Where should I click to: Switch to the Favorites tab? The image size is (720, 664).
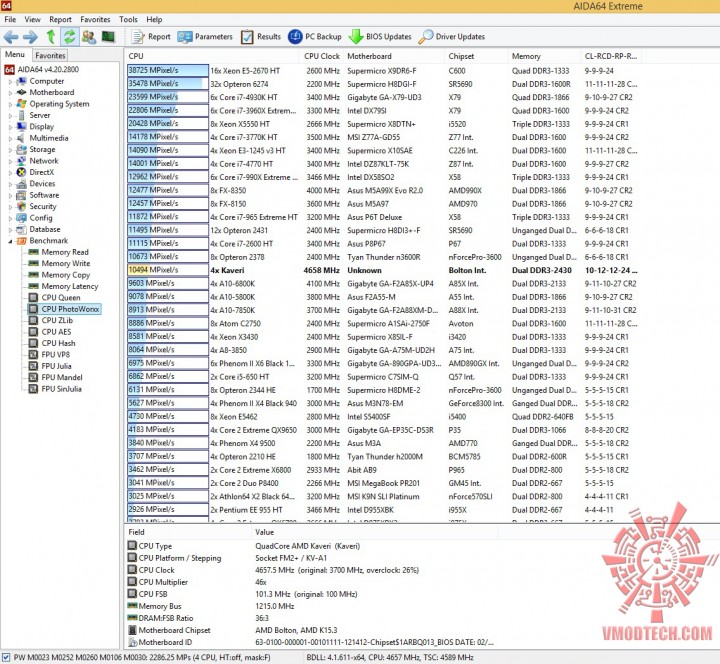point(51,55)
